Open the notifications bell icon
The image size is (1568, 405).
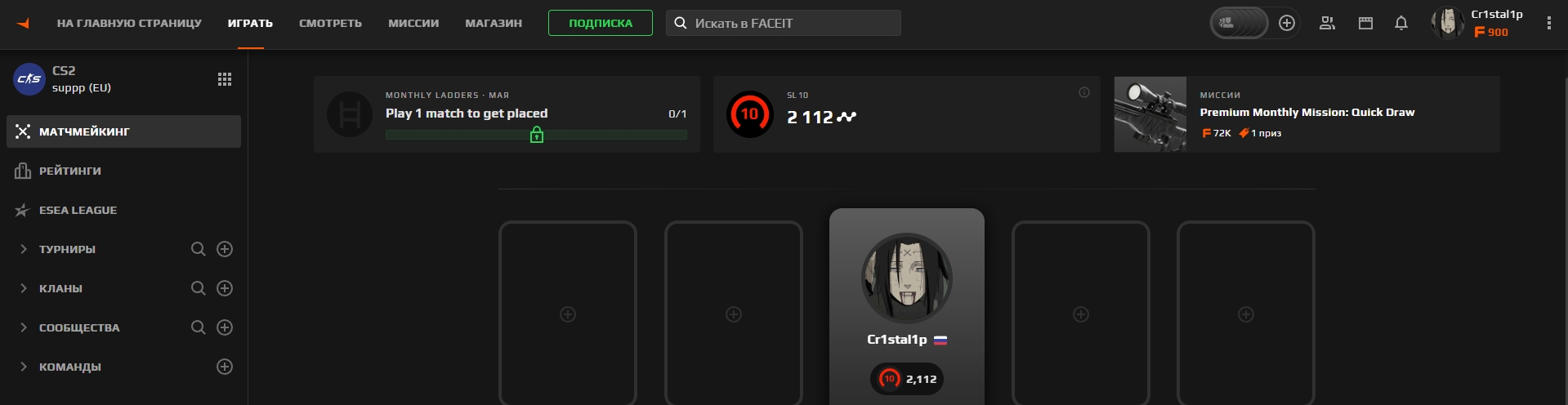pos(1401,23)
